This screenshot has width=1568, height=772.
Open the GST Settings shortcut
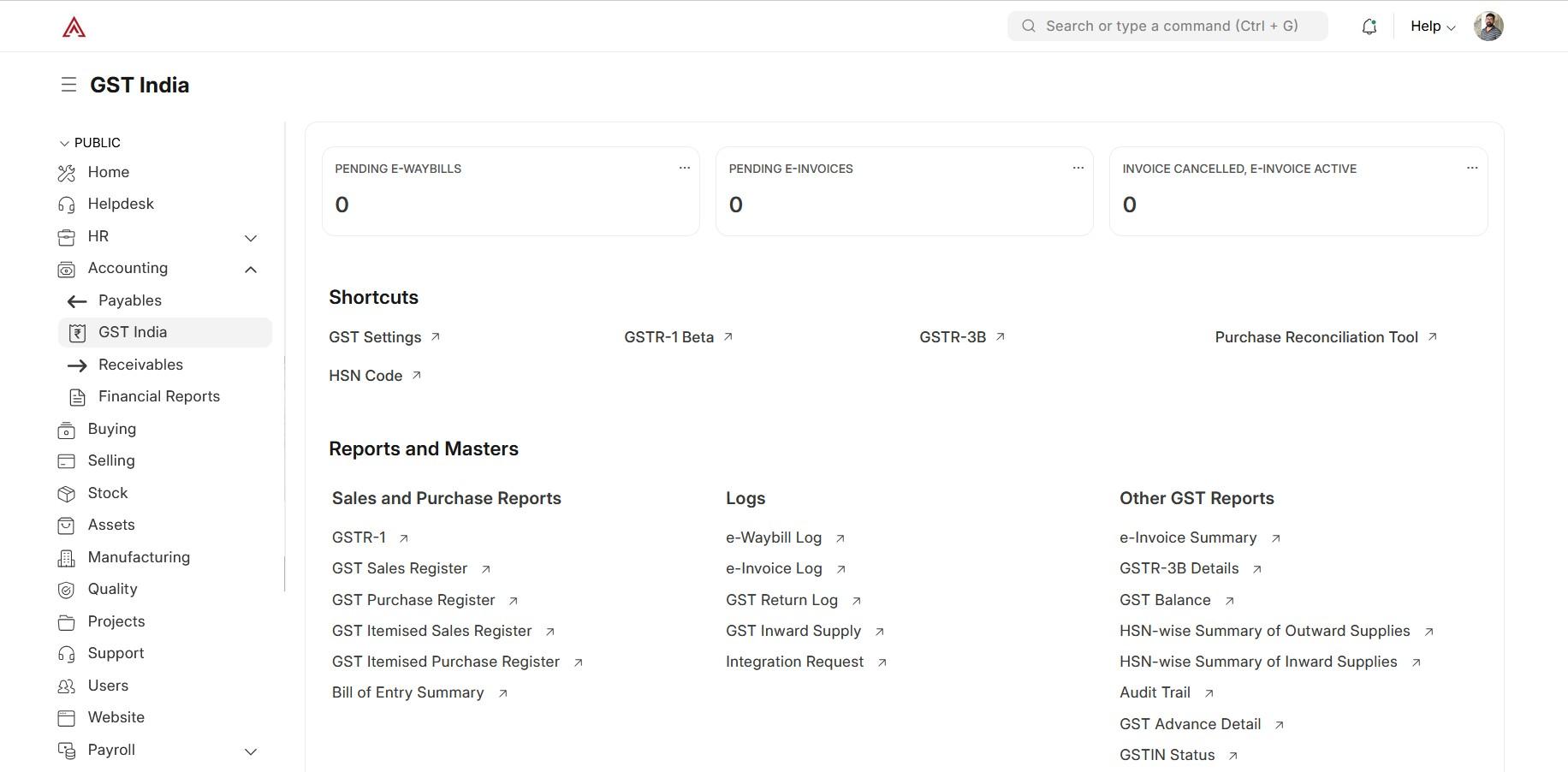384,337
